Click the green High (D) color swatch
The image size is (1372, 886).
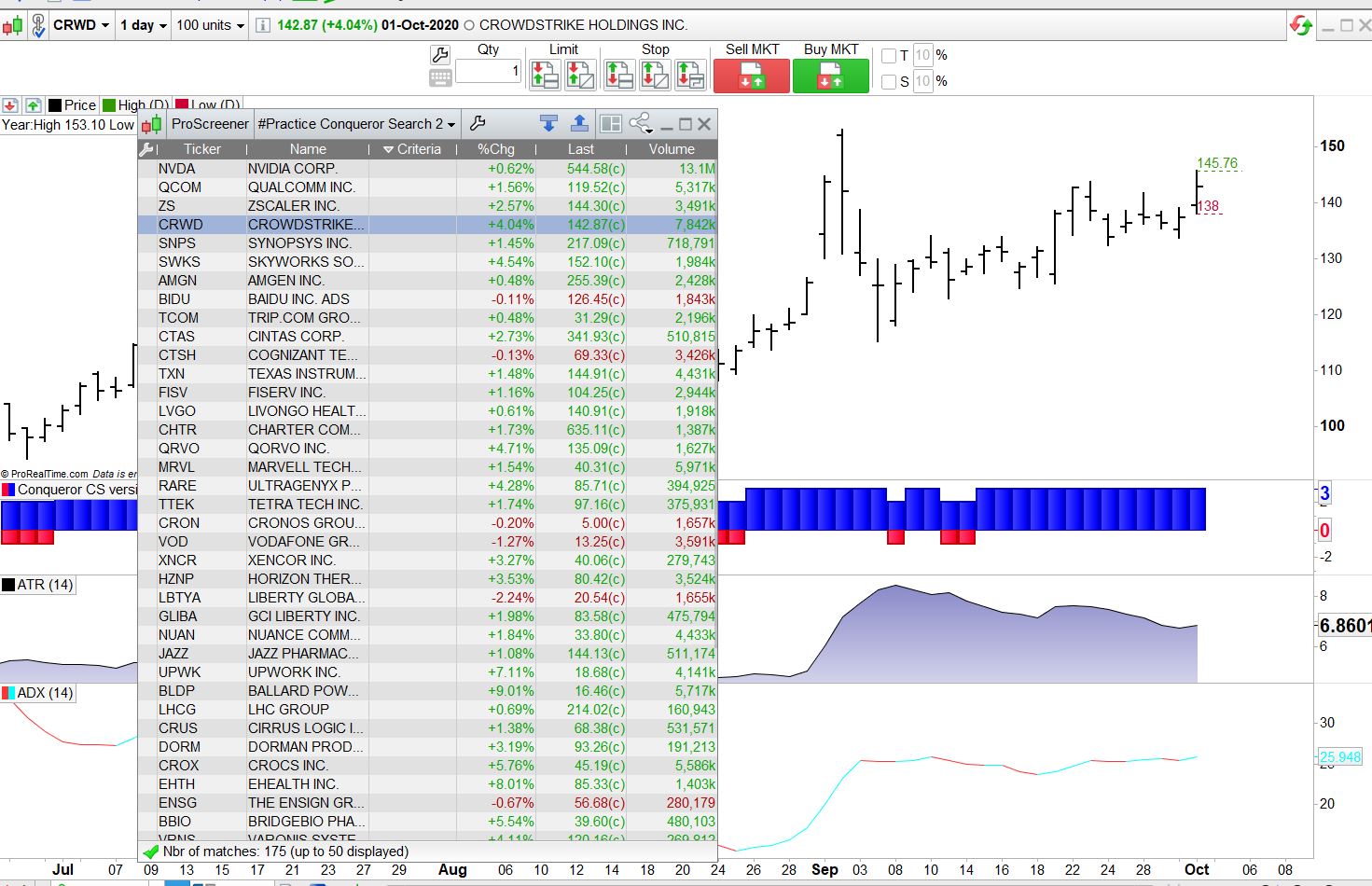point(109,105)
